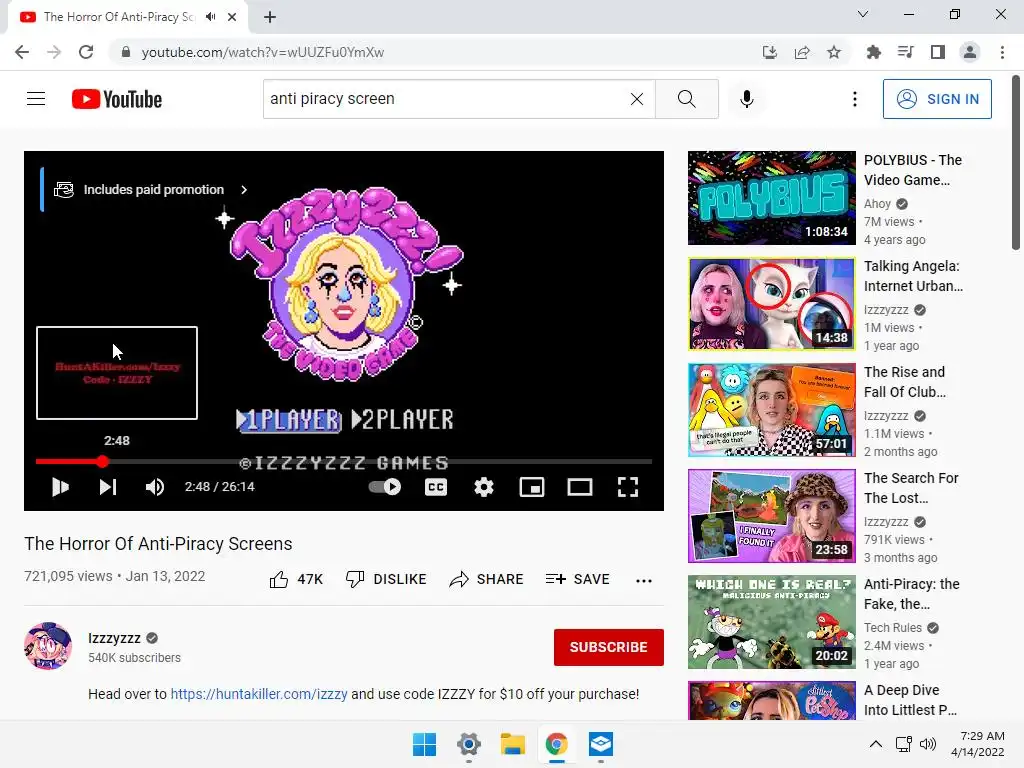Open Chrome three-dot menu
This screenshot has width=1024, height=768.
tap(1002, 52)
